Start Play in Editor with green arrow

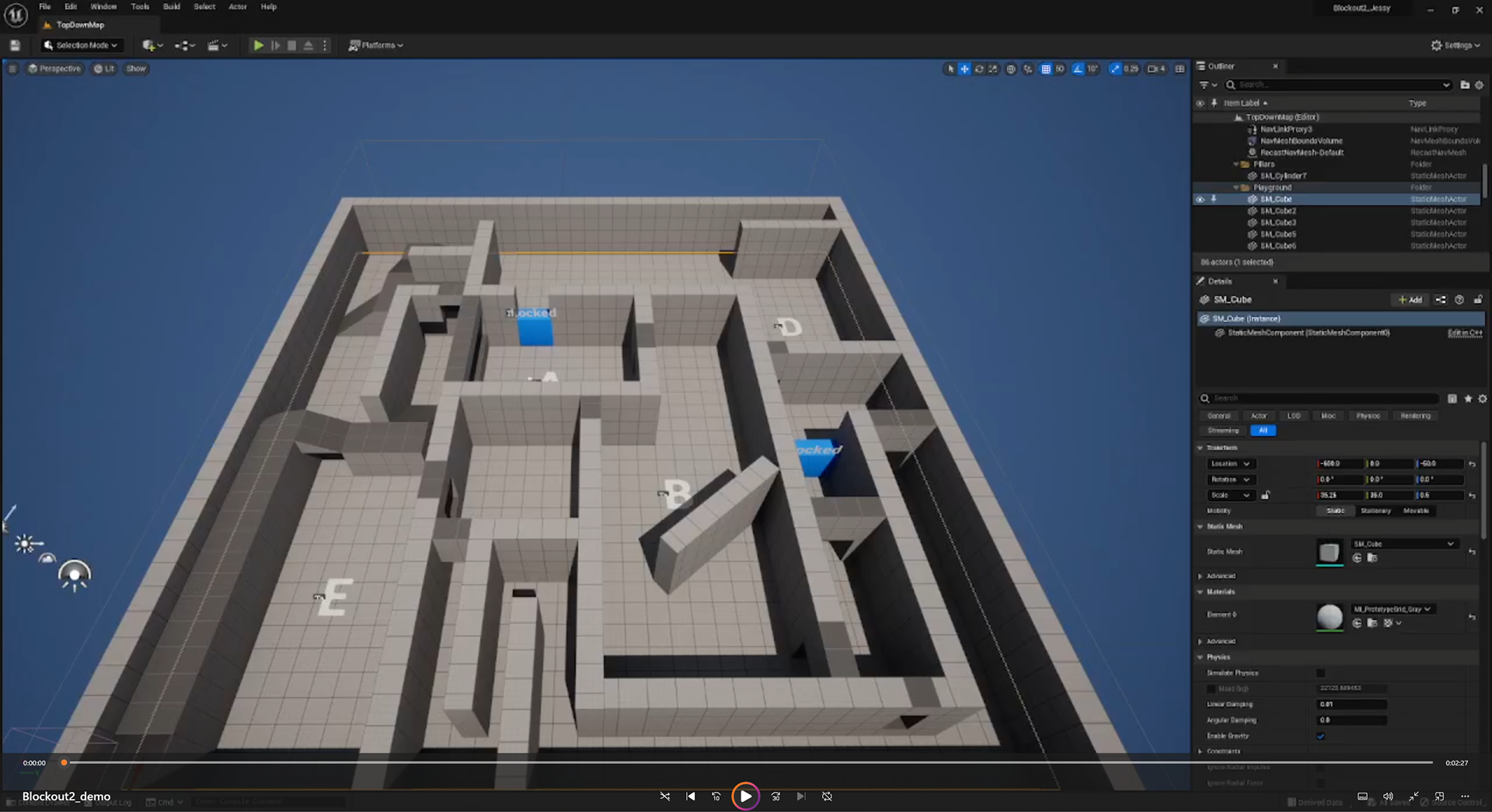click(x=259, y=45)
